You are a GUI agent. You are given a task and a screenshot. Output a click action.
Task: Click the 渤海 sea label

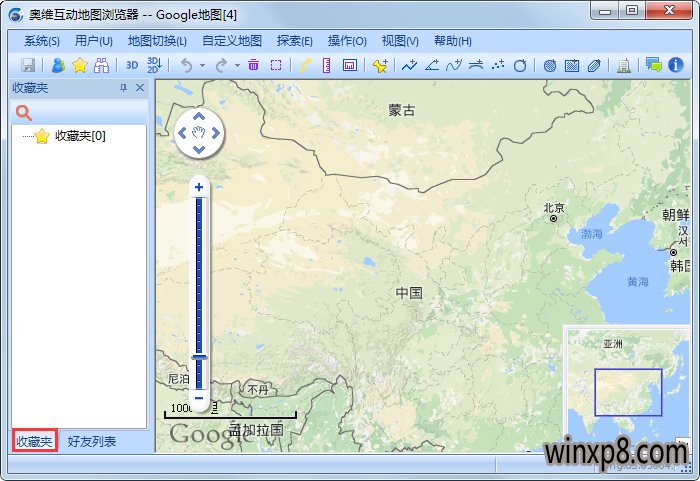click(592, 233)
